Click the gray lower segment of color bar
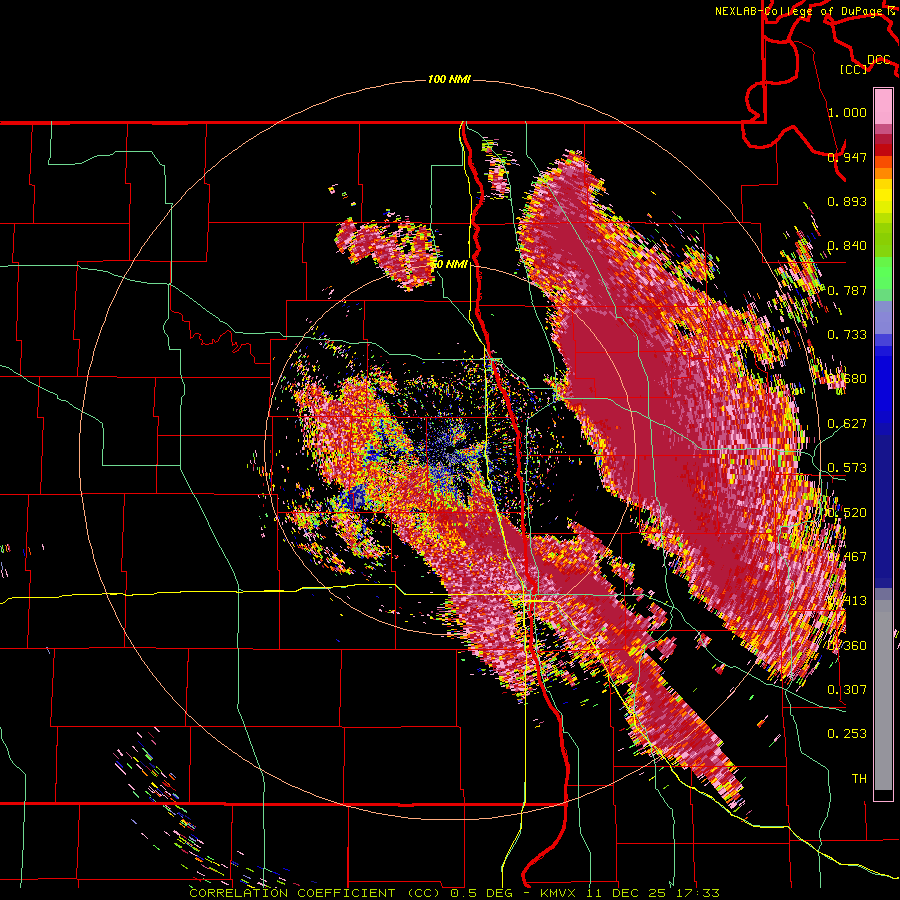The image size is (900, 900). tap(883, 695)
